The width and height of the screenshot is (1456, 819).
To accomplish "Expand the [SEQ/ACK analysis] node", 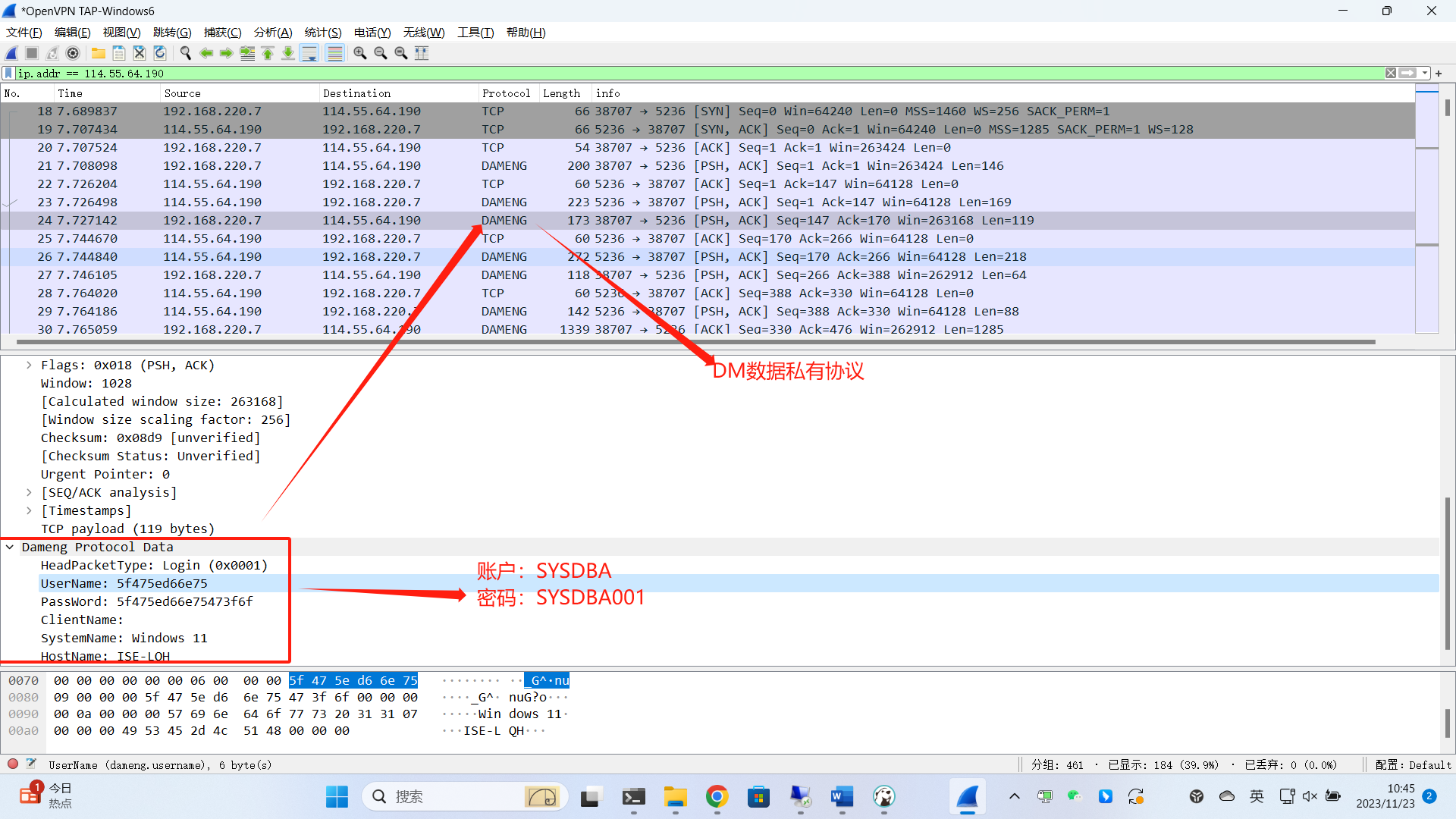I will coord(29,493).
